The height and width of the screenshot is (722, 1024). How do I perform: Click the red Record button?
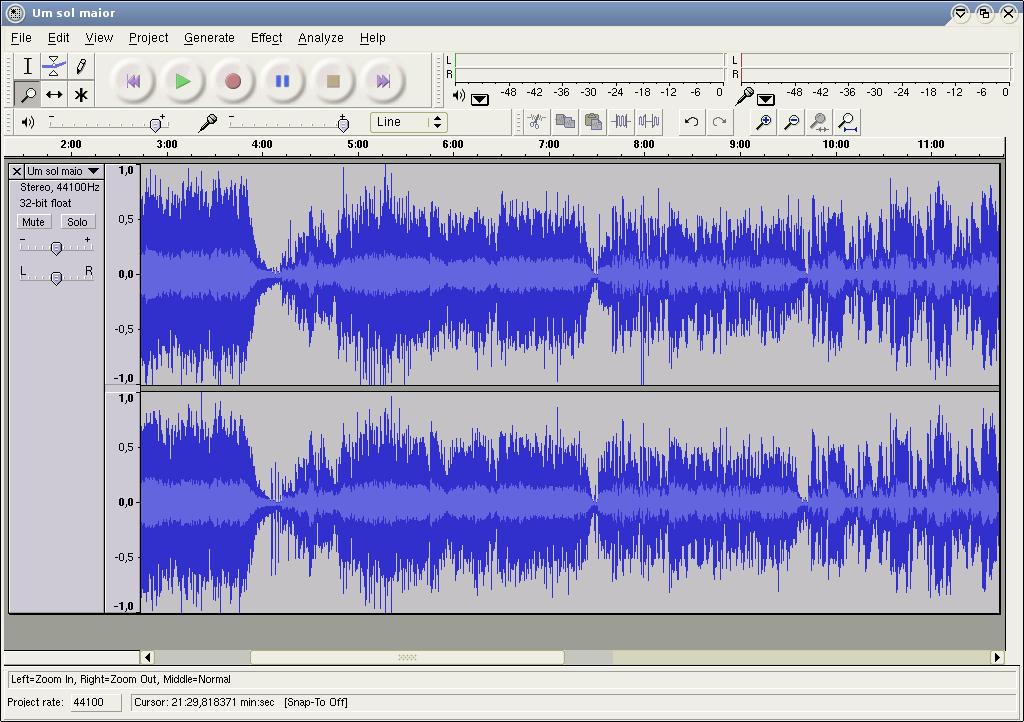pos(233,81)
